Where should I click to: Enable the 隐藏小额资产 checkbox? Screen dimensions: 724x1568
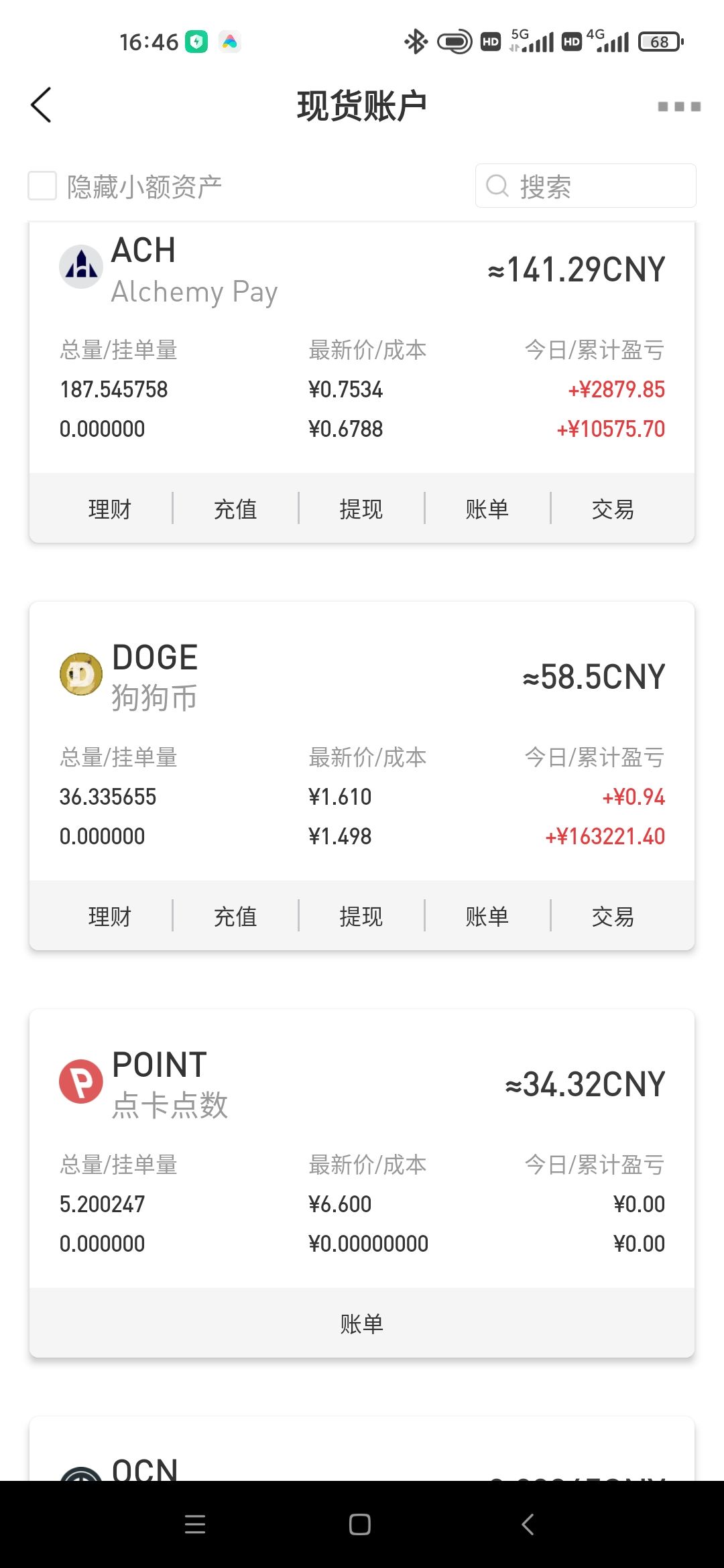tap(42, 186)
